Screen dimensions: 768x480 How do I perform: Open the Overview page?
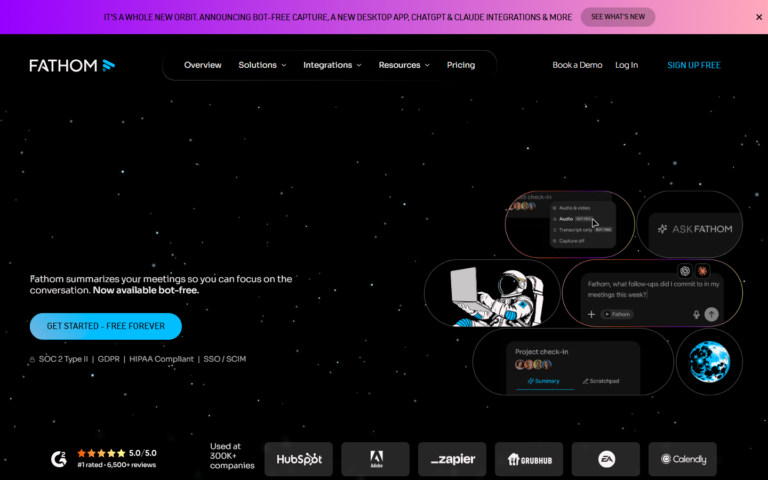(x=202, y=65)
